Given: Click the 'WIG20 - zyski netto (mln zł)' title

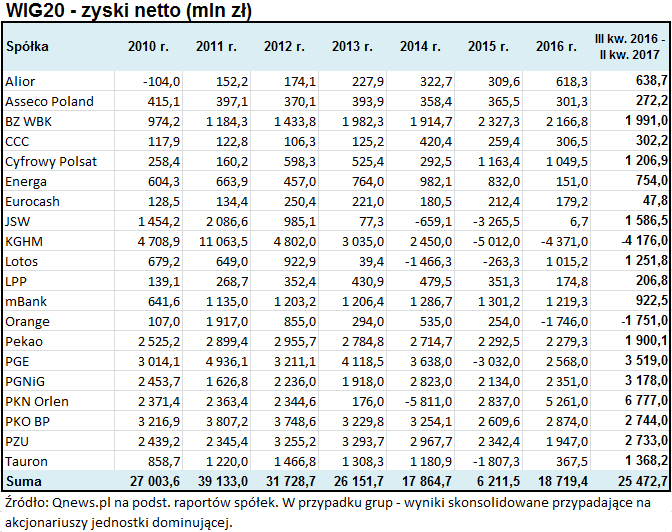Looking at the screenshot, I should coord(127,13).
